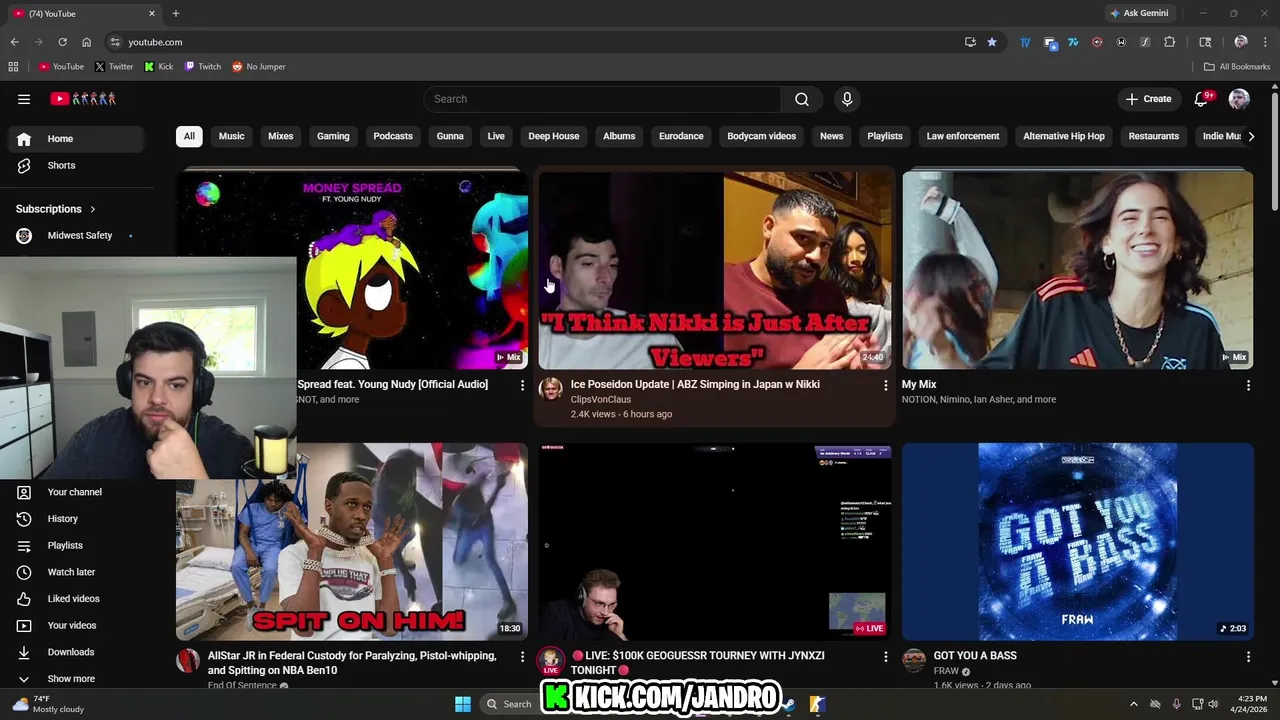Select the Alternative Hip Hop filter chip
Image resolution: width=1280 pixels, height=720 pixels.
pos(1064,136)
